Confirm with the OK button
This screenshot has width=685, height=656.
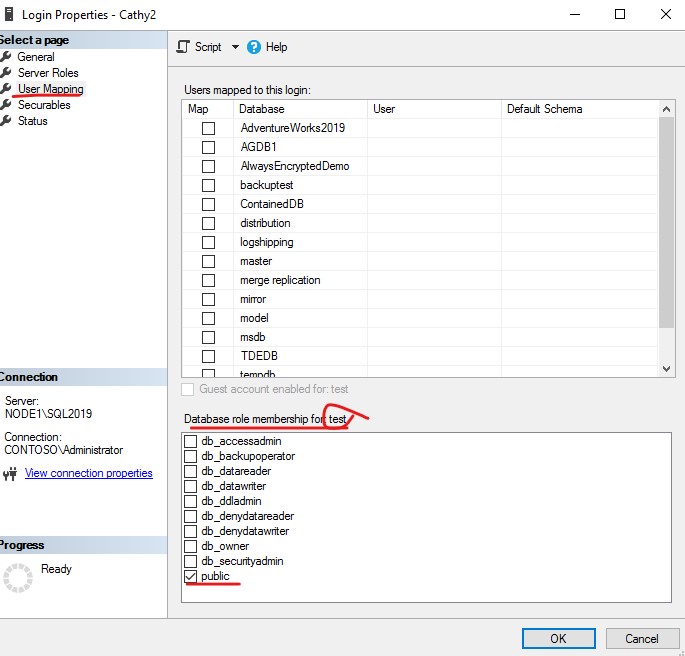(559, 639)
